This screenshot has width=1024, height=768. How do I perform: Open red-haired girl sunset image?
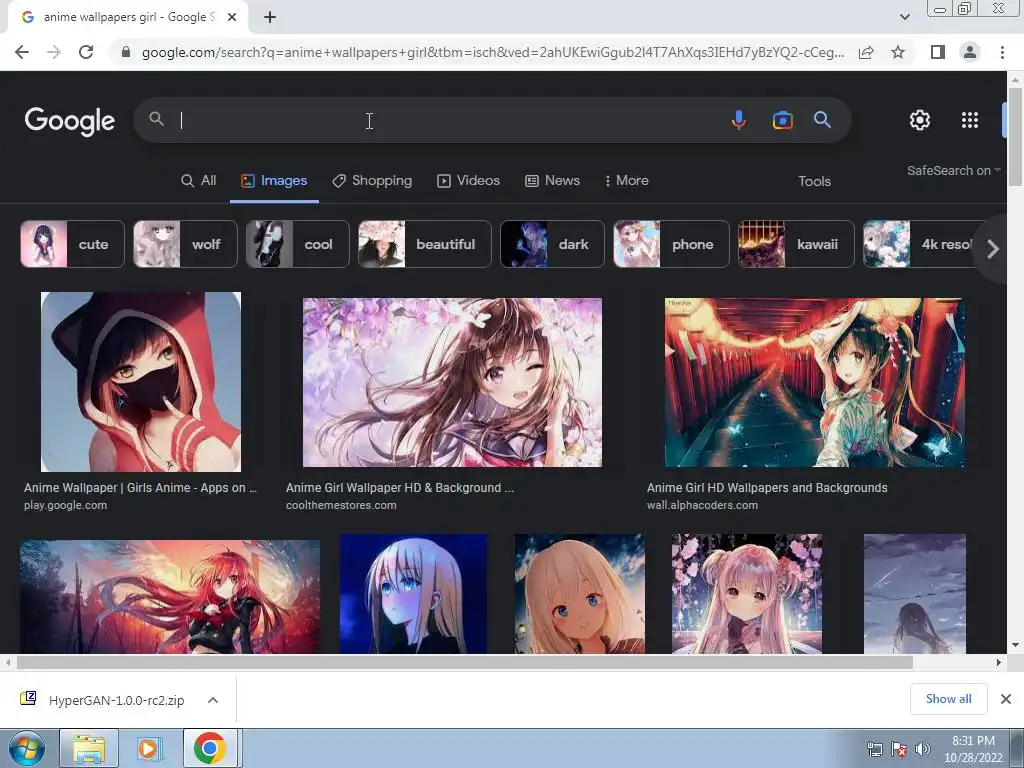point(170,596)
